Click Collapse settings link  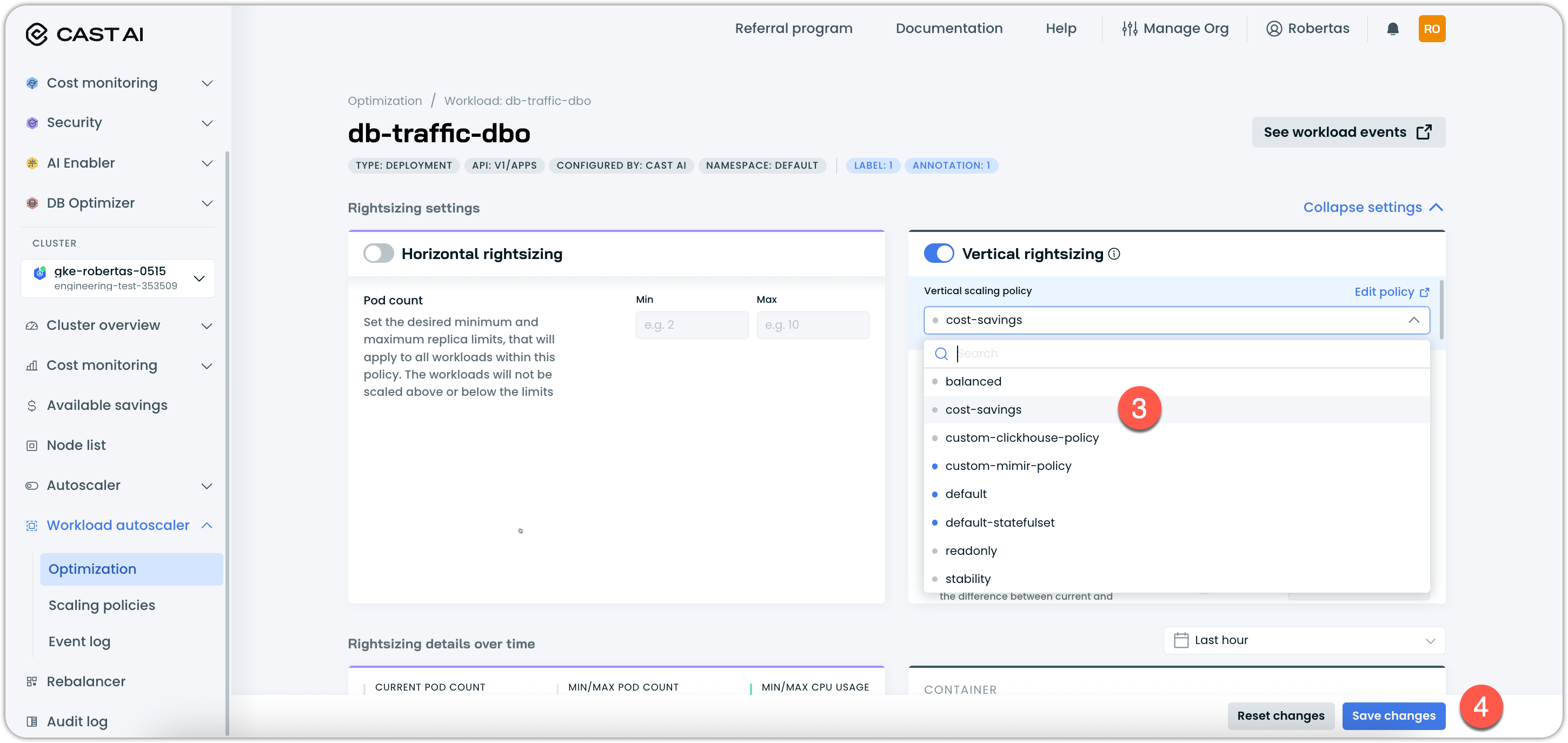[1373, 208]
